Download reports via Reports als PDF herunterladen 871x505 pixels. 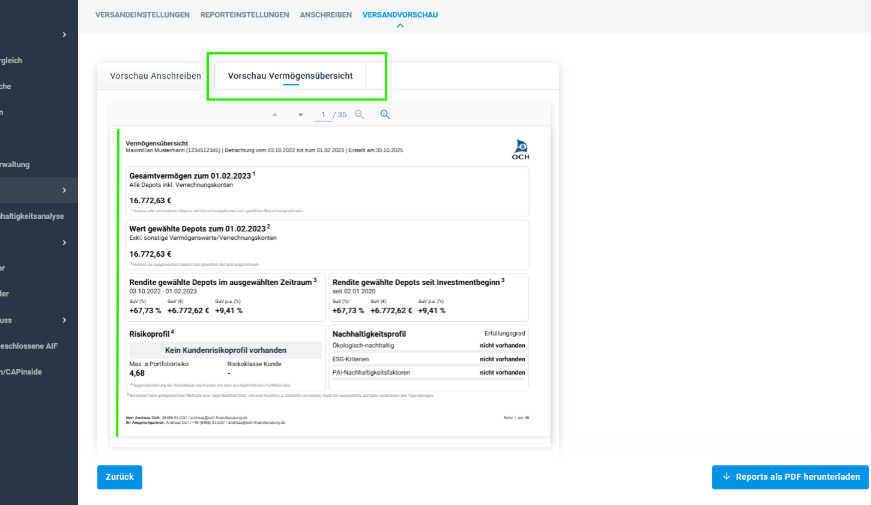click(790, 477)
